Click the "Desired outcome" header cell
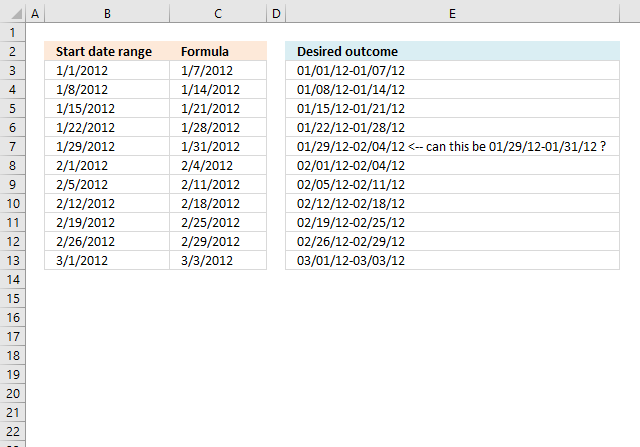The height and width of the screenshot is (447, 640). [452, 51]
